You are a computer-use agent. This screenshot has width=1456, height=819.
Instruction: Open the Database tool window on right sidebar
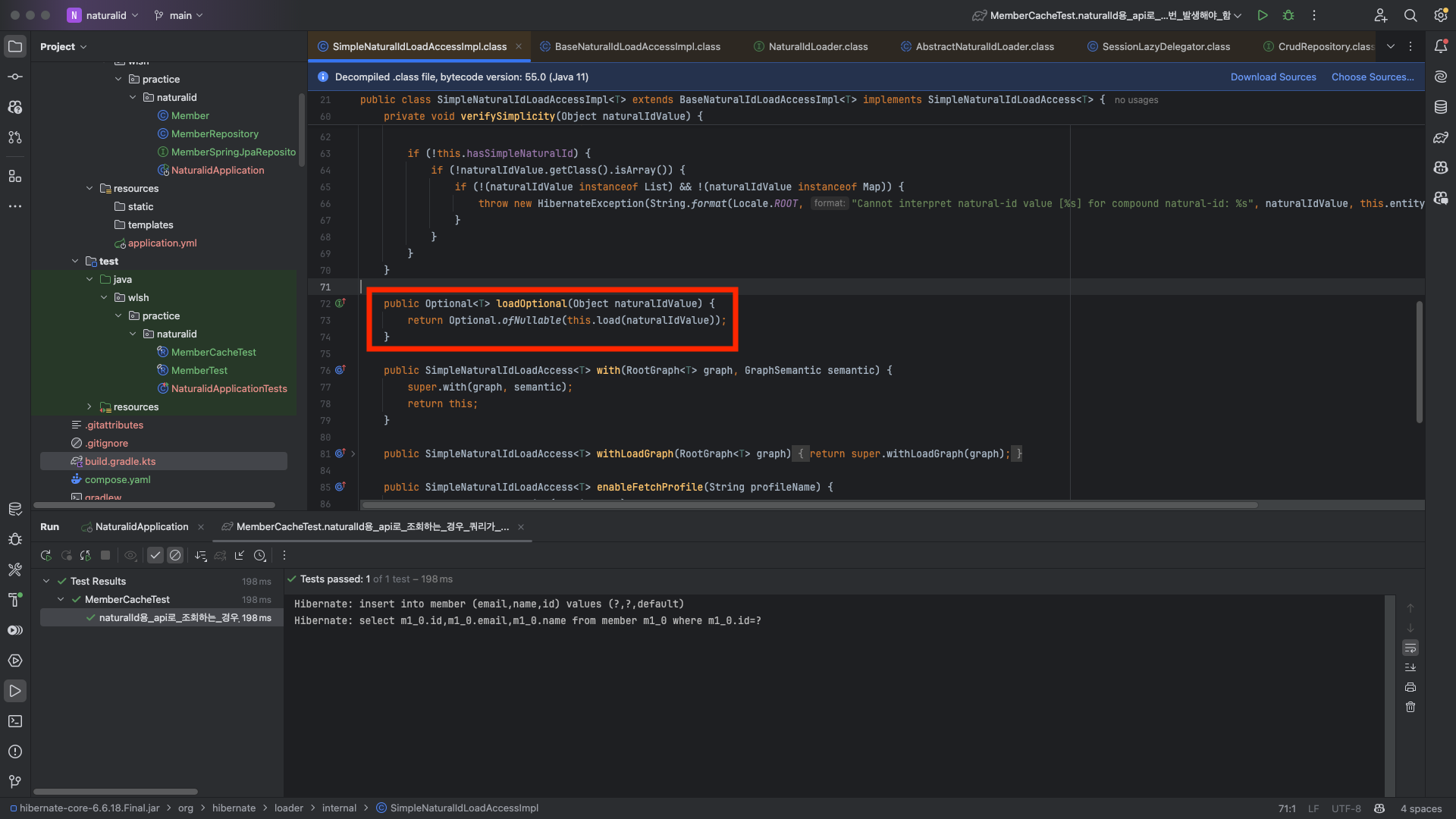[1441, 107]
